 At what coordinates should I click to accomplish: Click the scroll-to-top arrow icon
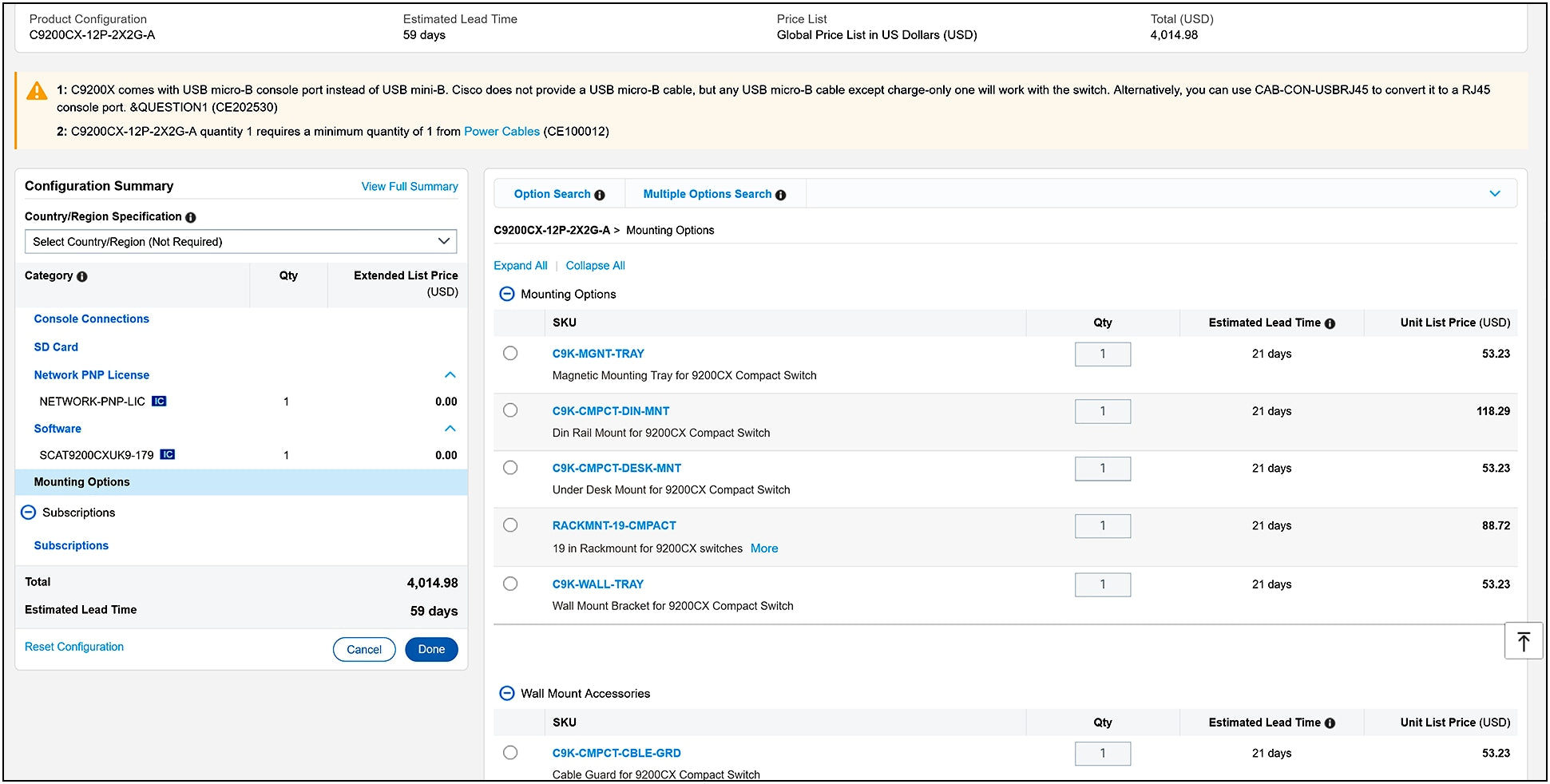[x=1523, y=641]
